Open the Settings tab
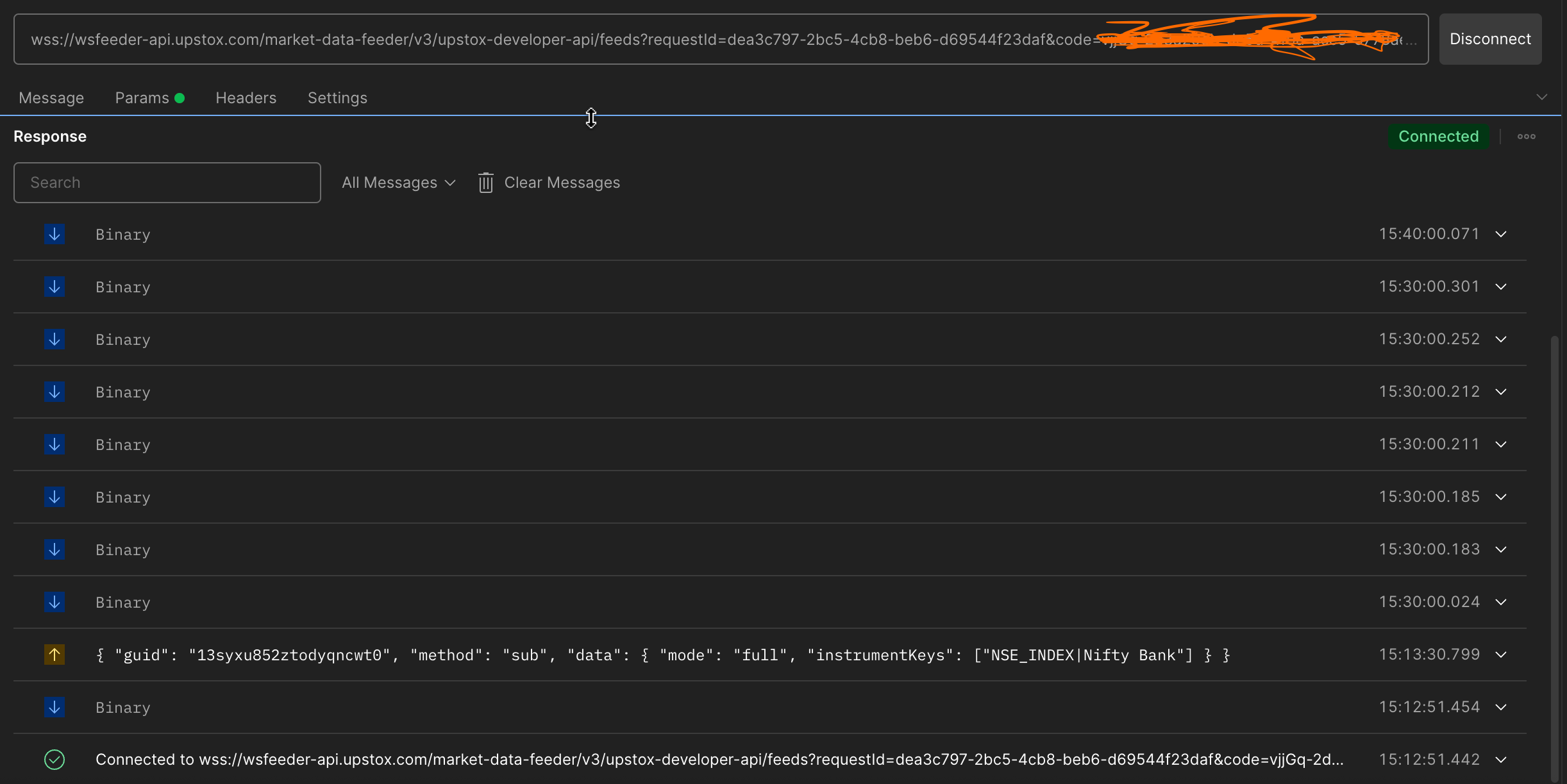The height and width of the screenshot is (784, 1567). [x=337, y=98]
